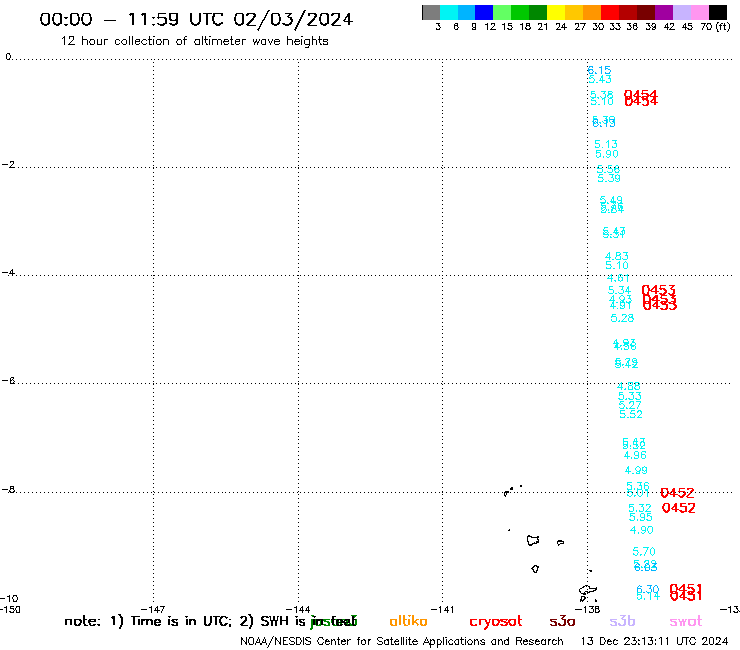The width and height of the screenshot is (740, 650).
Task: Click the wave height value 5.39
Action: (x=608, y=178)
